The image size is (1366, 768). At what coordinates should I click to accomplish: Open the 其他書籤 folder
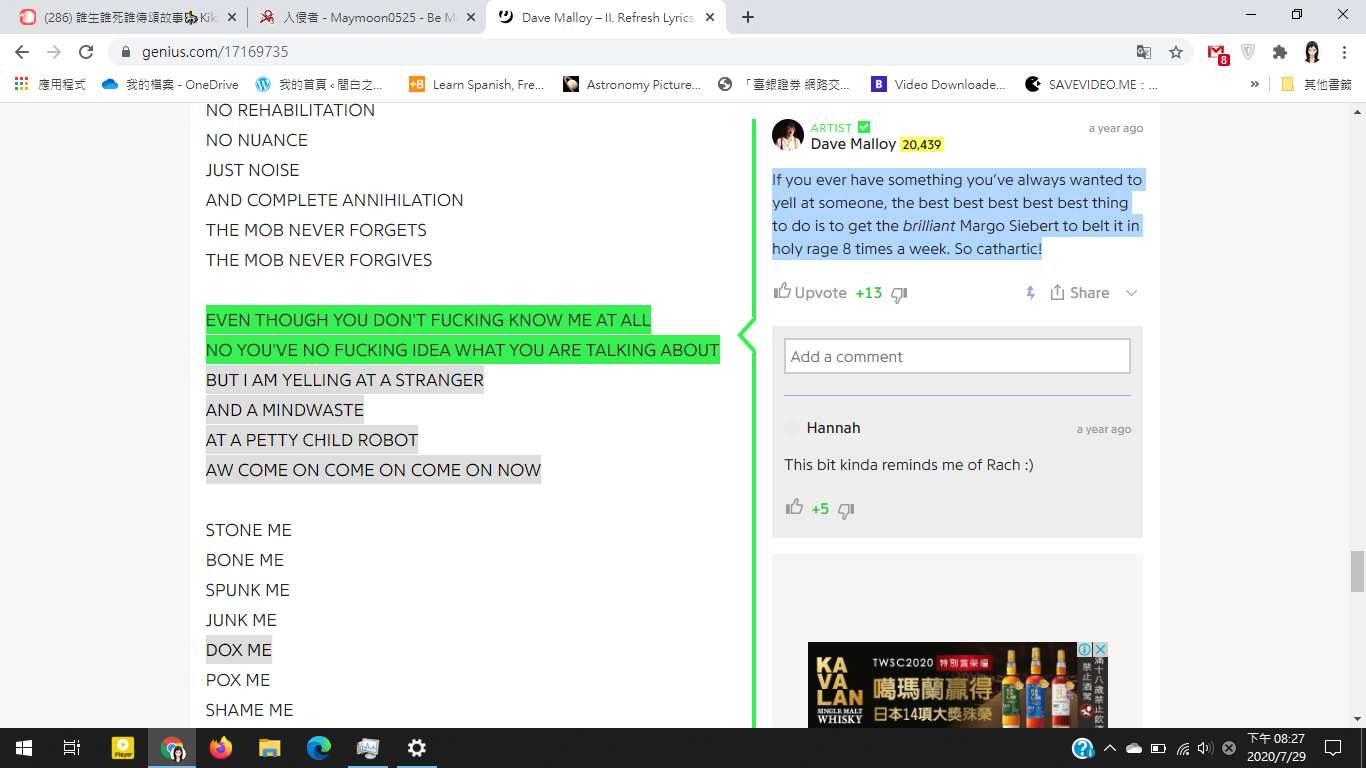(x=1316, y=85)
